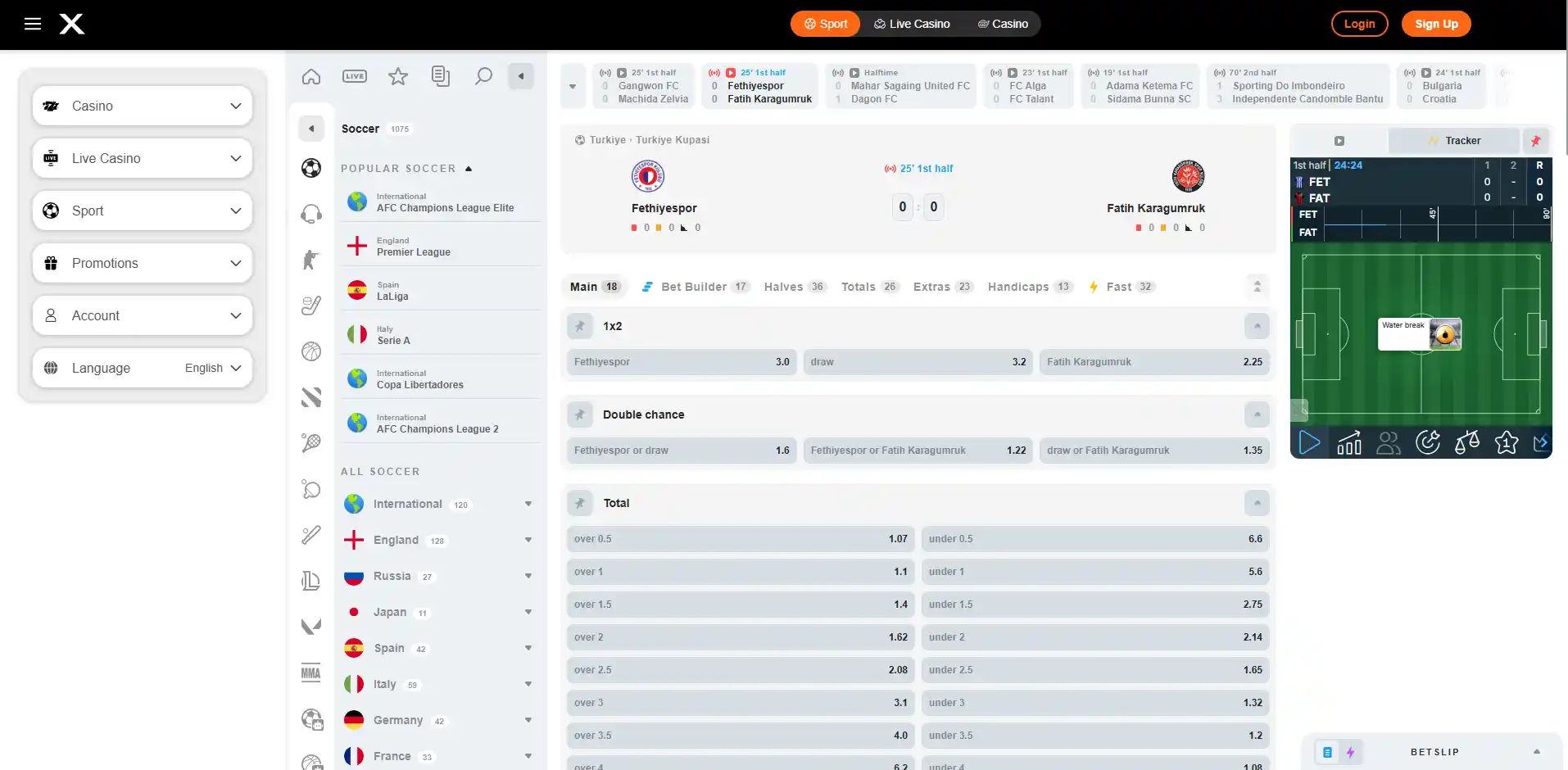Select Fethiyespor odds 3.0 in 1x2
Screen dimensions: 1568x770
click(x=682, y=362)
